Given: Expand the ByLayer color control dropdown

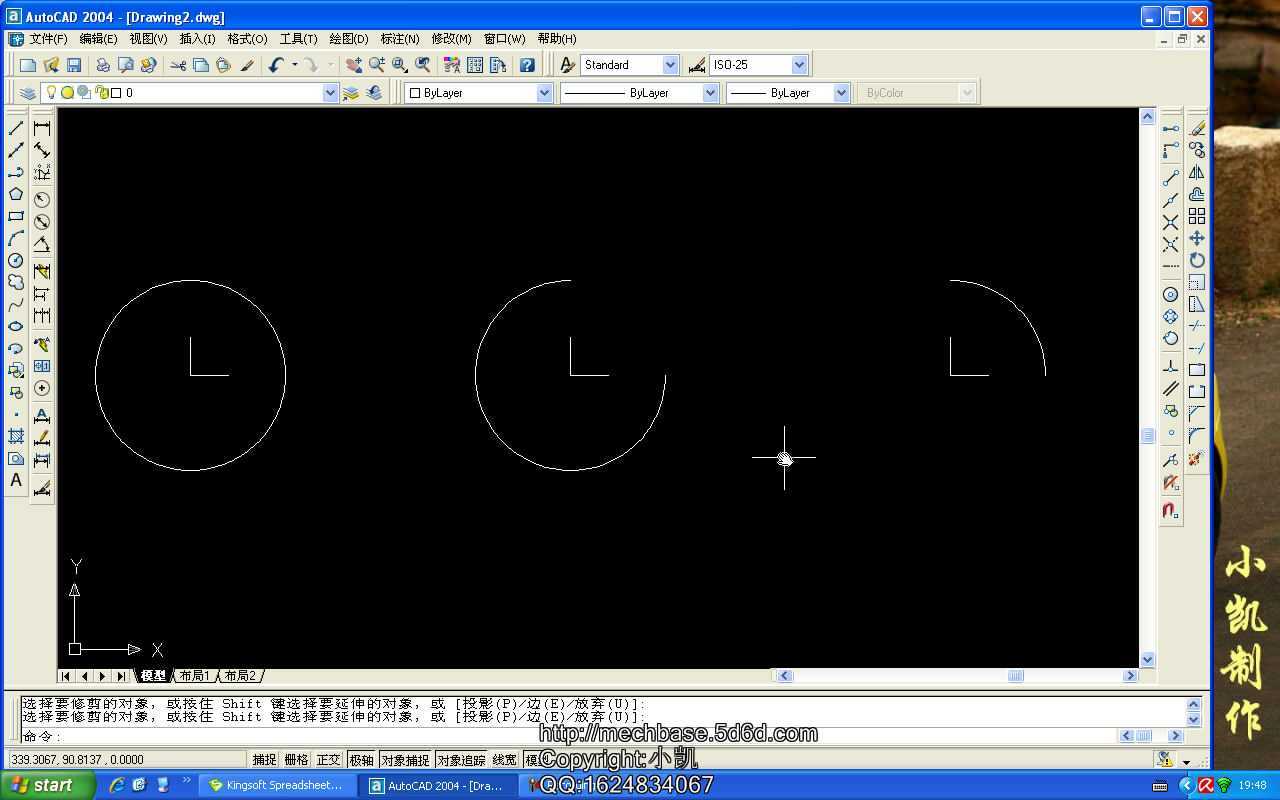Looking at the screenshot, I should click(544, 93).
